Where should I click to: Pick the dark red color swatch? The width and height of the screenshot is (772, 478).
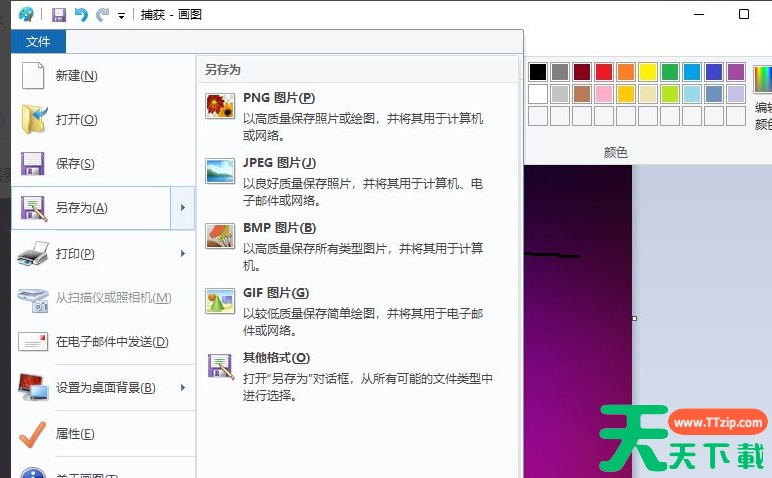pyautogui.click(x=582, y=72)
